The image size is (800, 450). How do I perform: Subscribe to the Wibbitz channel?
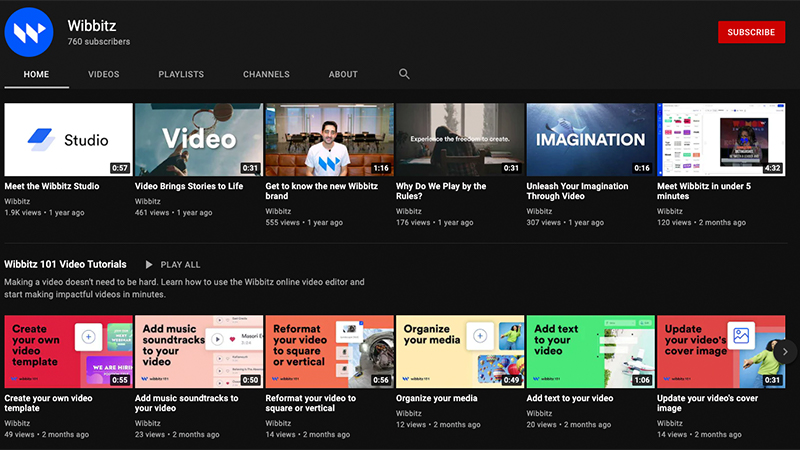(751, 32)
